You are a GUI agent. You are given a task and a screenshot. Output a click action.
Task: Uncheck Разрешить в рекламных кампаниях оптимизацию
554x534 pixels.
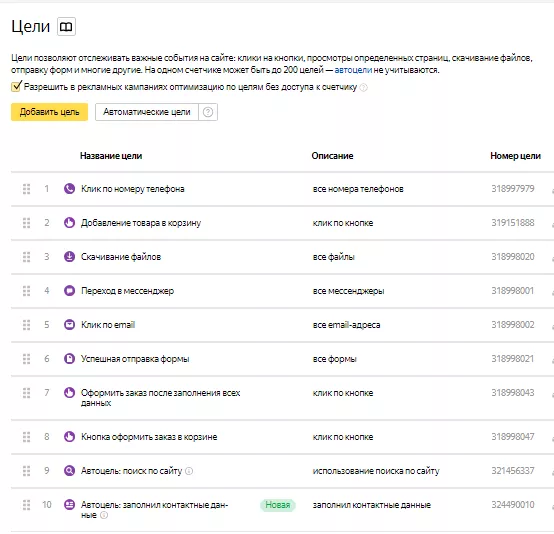point(16,86)
